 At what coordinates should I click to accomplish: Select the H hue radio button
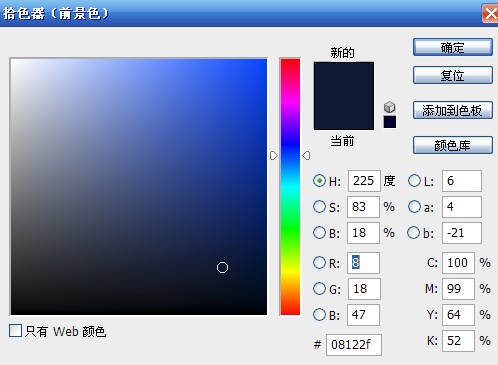[319, 181]
